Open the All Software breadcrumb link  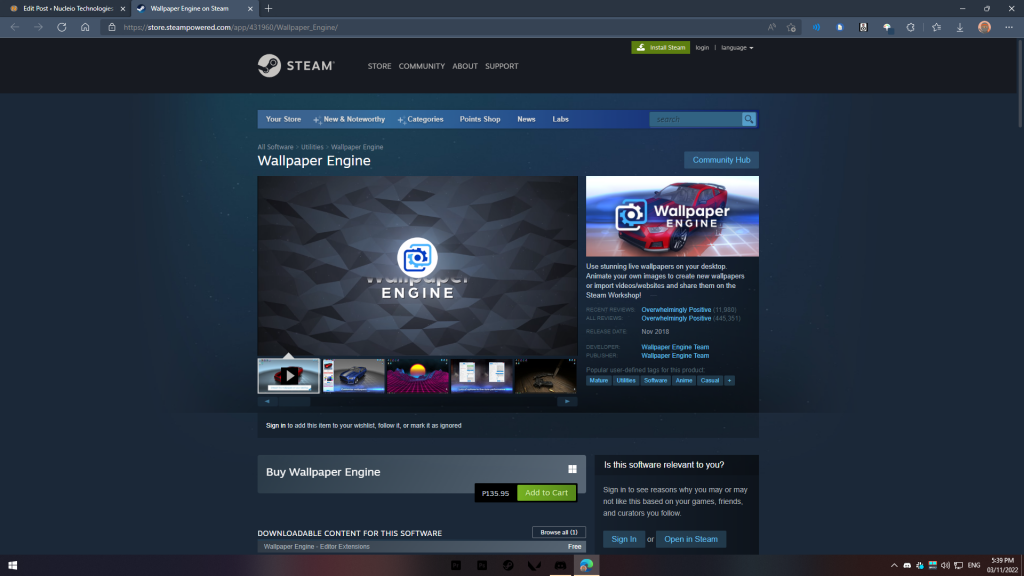(x=275, y=147)
